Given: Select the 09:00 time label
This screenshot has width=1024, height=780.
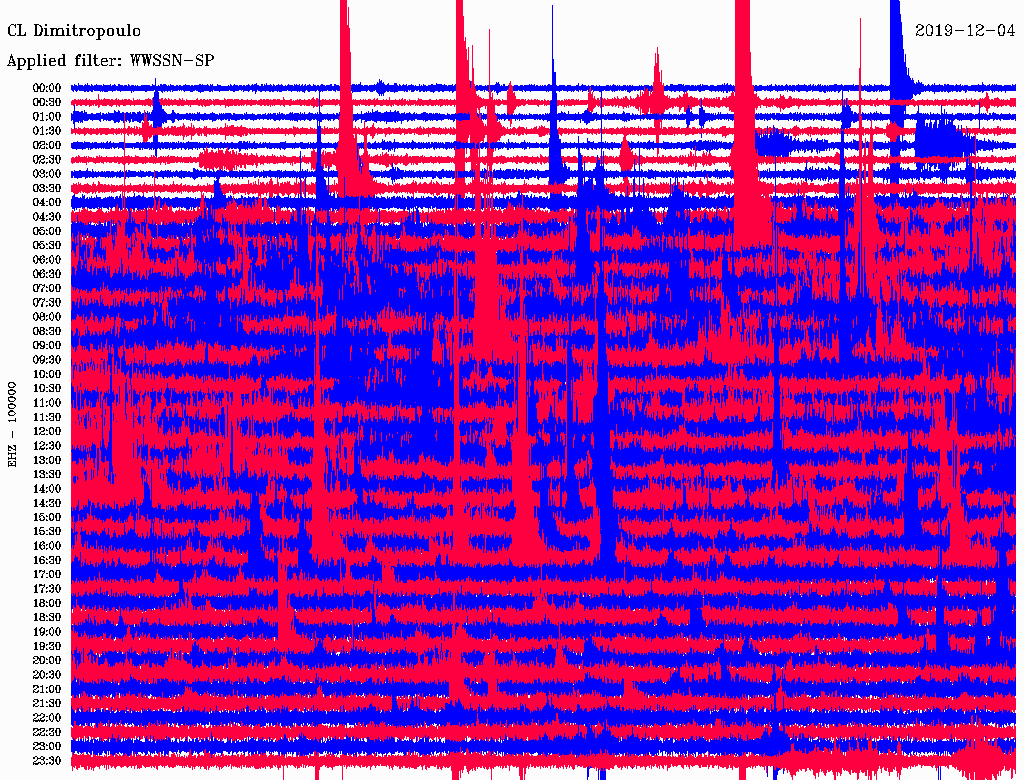Looking at the screenshot, I should [x=46, y=346].
